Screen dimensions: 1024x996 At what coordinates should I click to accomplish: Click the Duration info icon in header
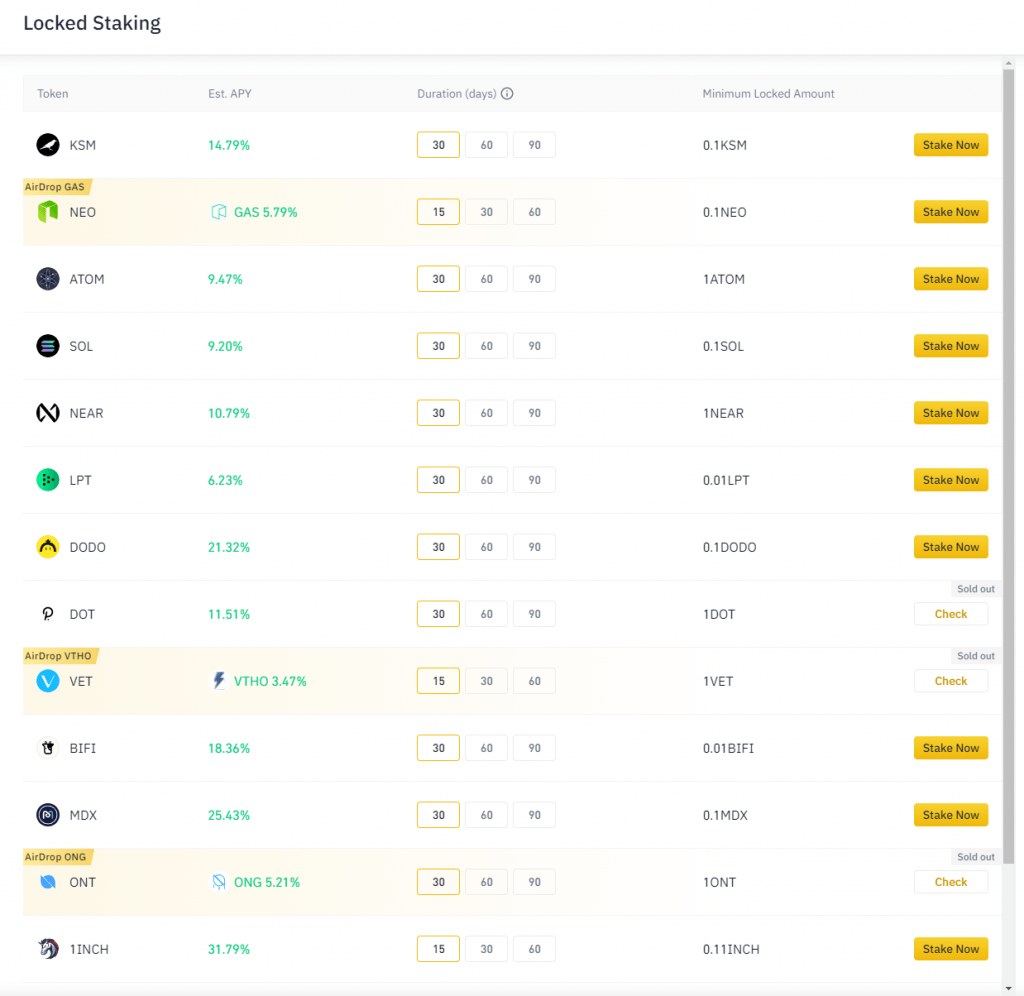tap(507, 94)
